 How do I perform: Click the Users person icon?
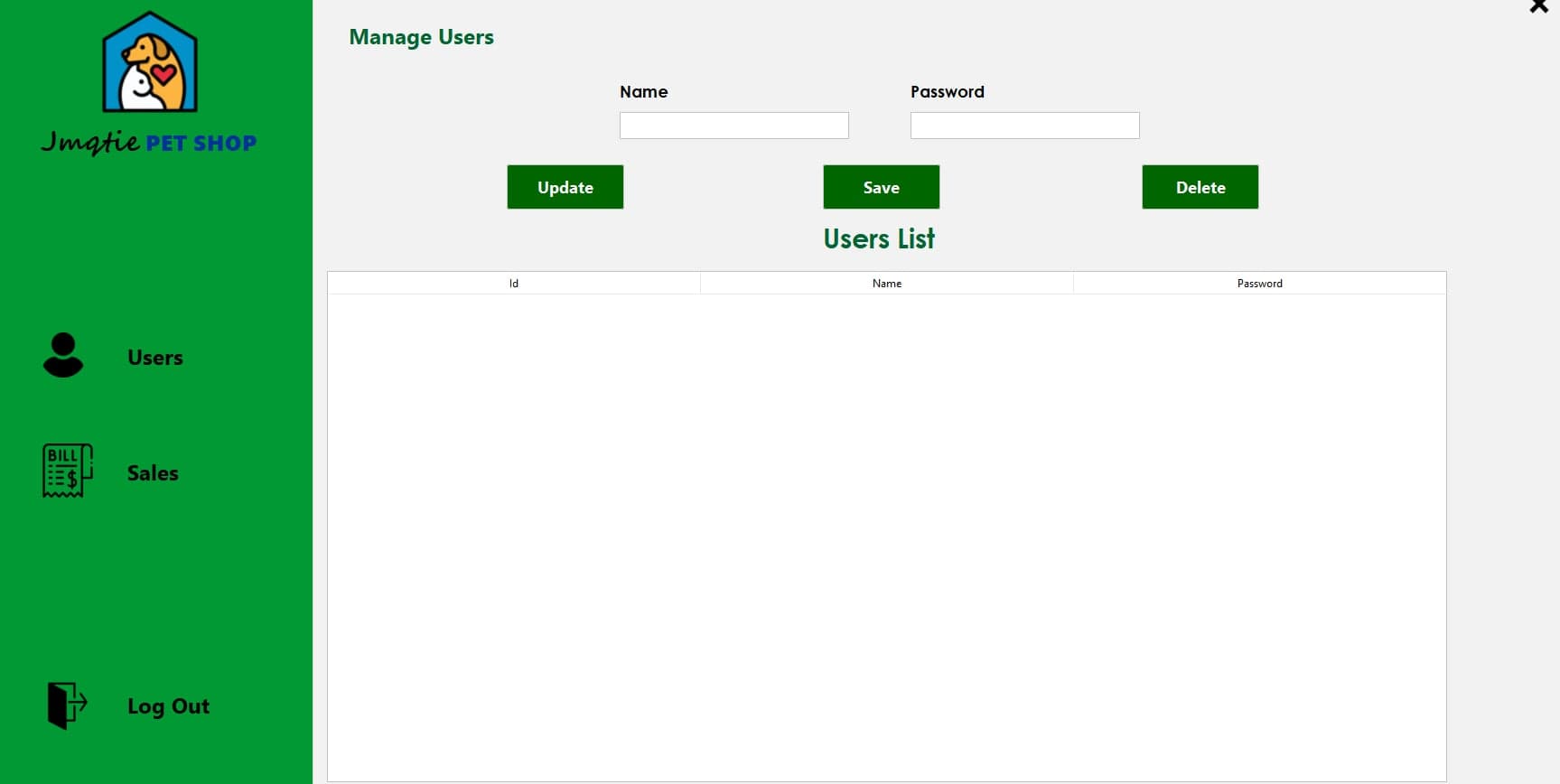point(63,355)
